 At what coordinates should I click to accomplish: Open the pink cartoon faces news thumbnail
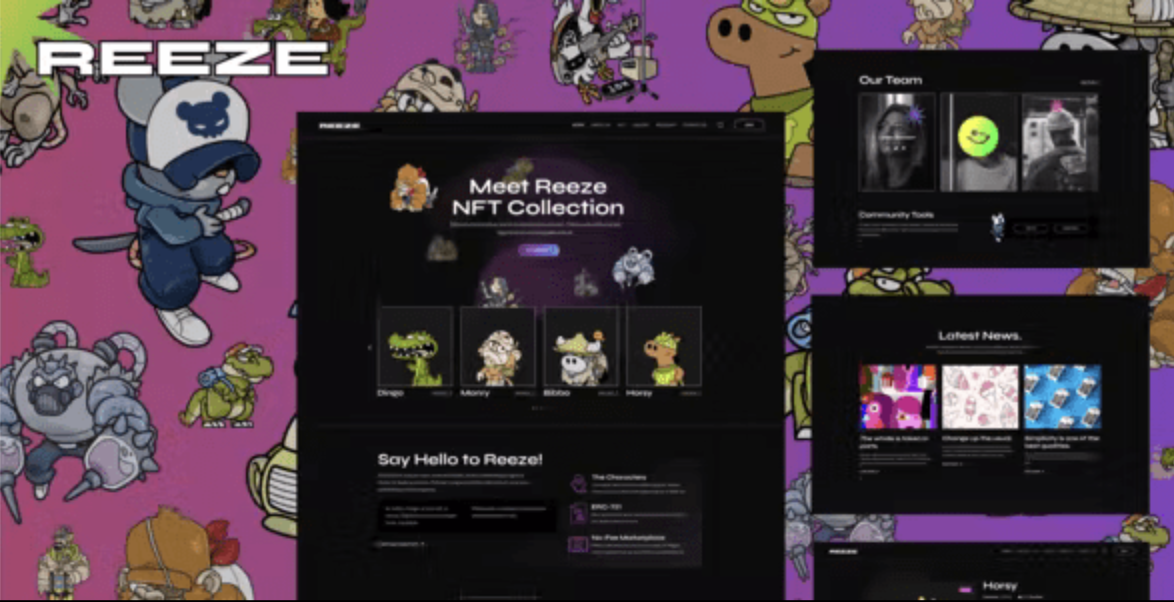tap(898, 397)
